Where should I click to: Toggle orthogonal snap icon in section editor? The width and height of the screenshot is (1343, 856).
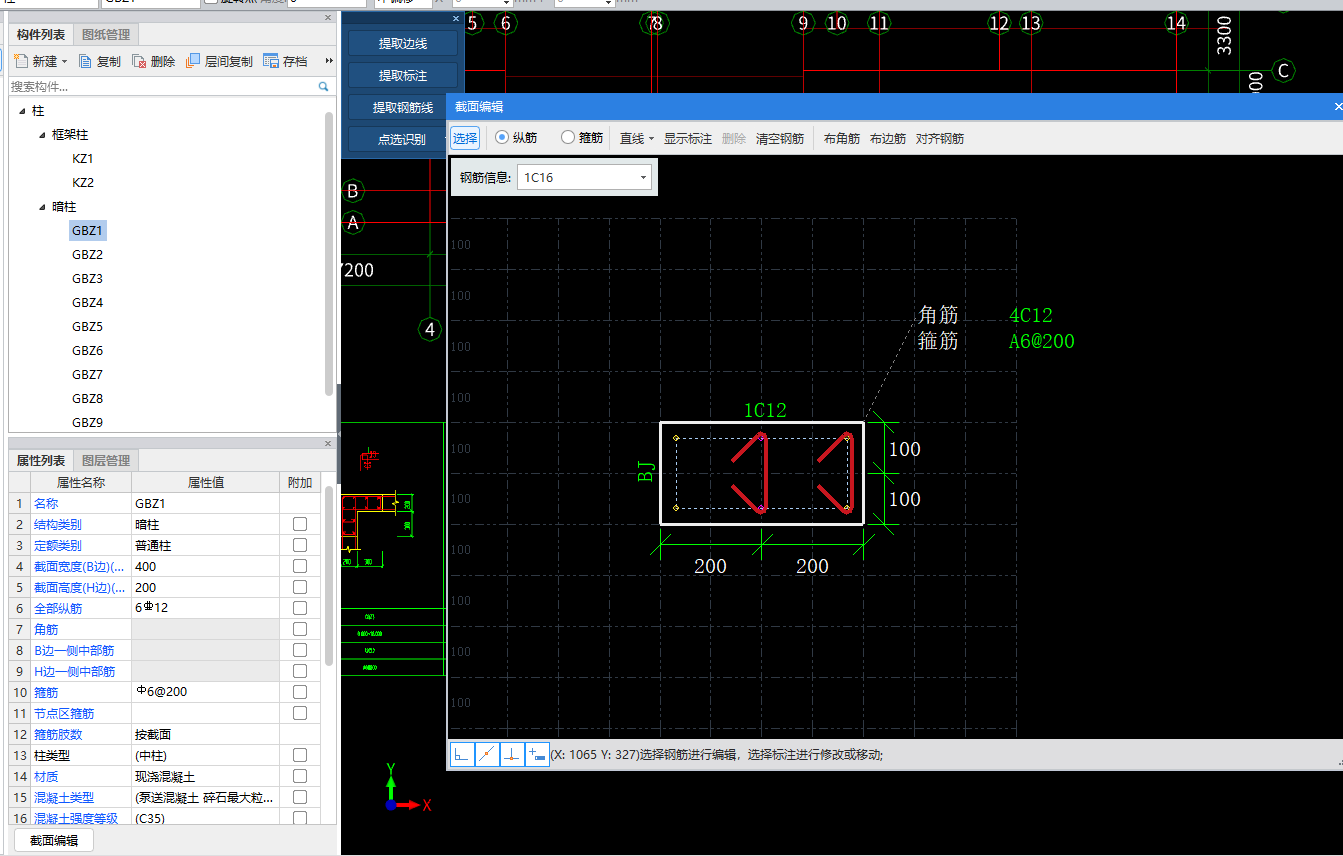461,756
